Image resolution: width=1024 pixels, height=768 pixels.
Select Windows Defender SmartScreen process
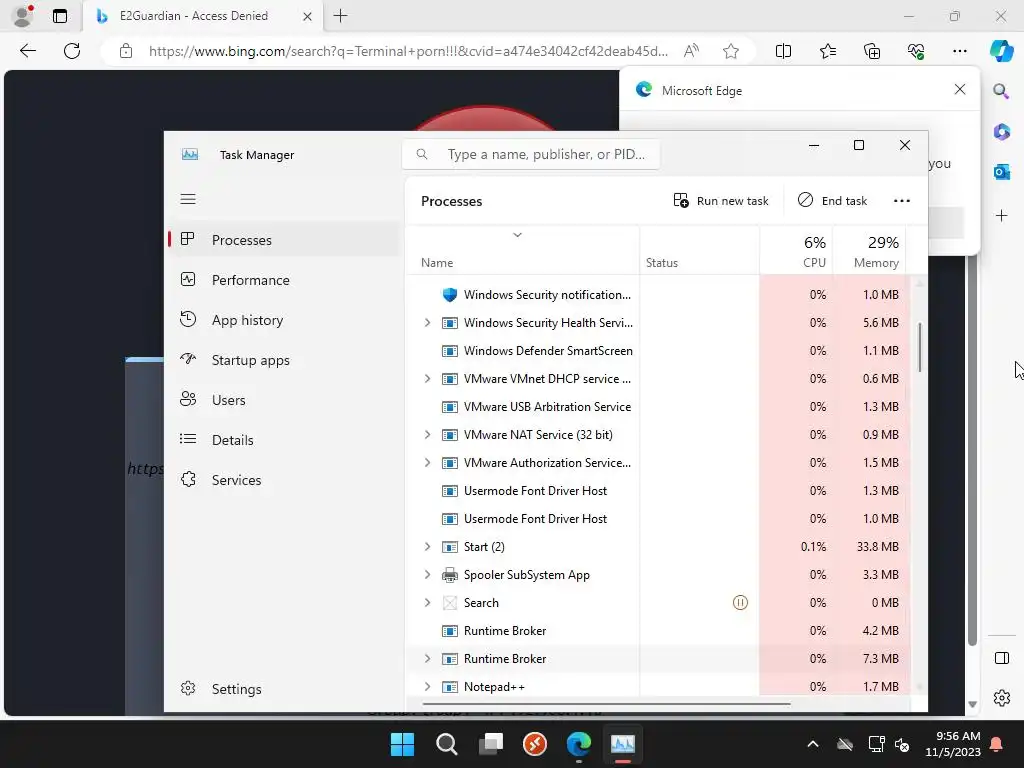pyautogui.click(x=656, y=351)
